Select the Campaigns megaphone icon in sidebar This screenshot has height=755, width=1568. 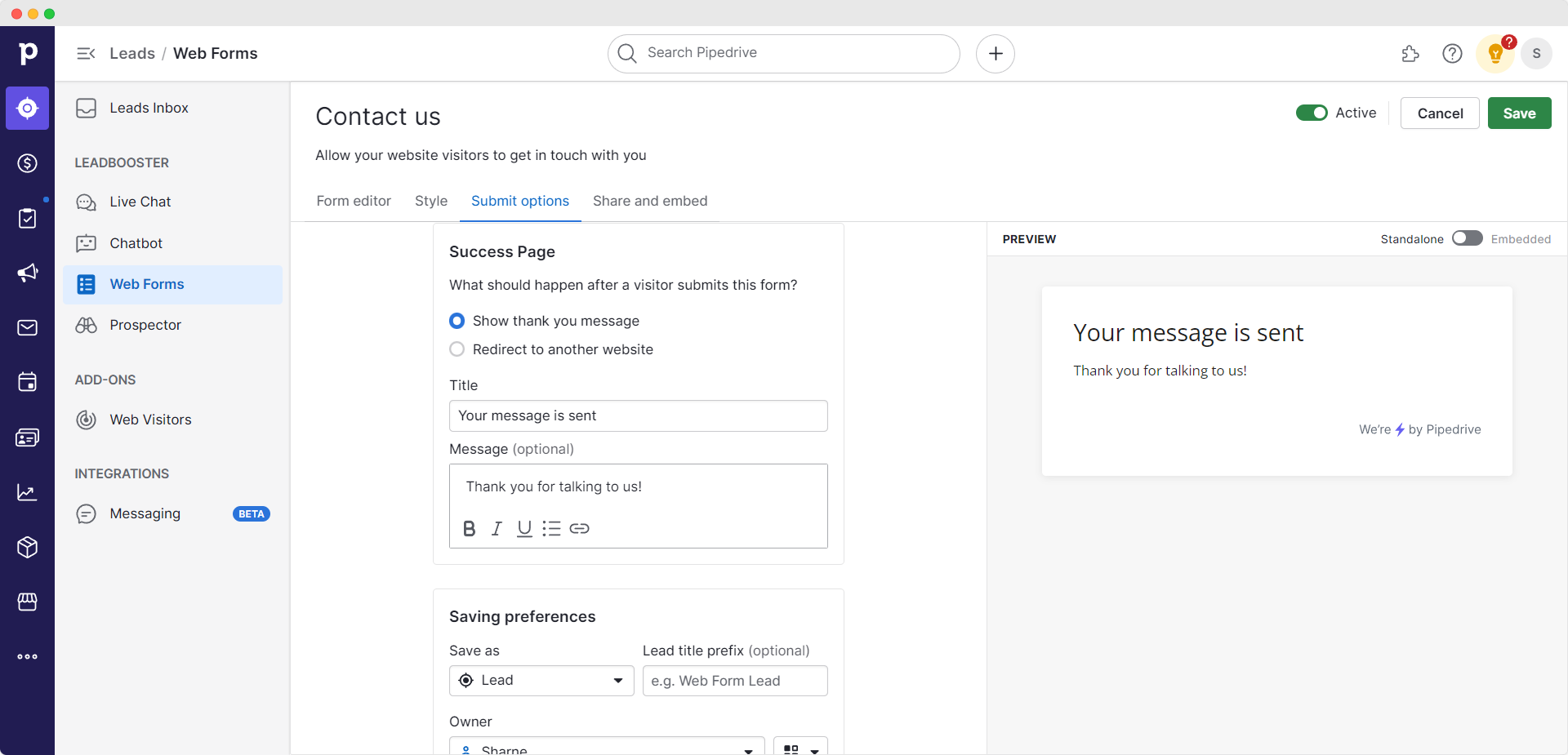[27, 273]
